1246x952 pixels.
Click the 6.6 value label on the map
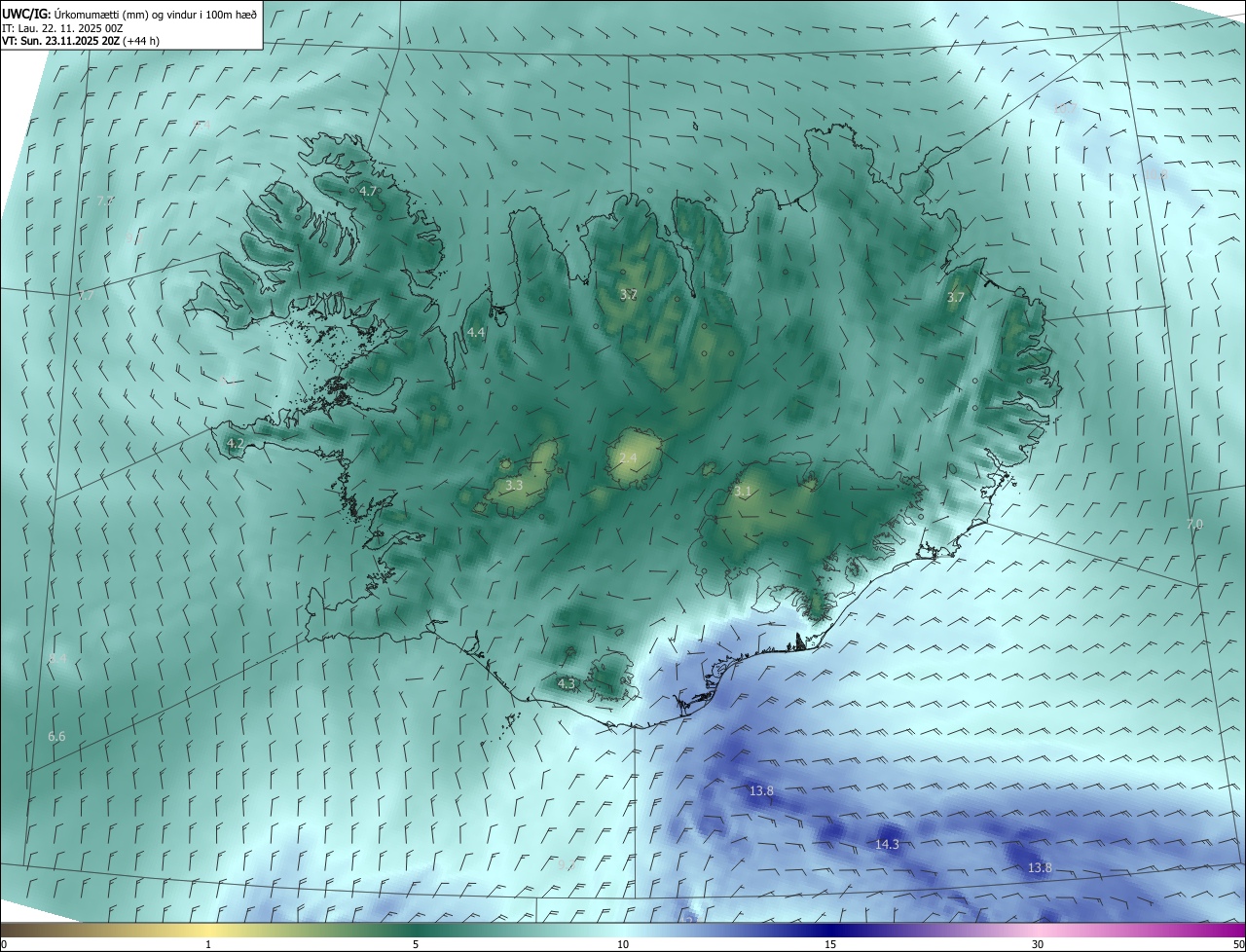56,736
